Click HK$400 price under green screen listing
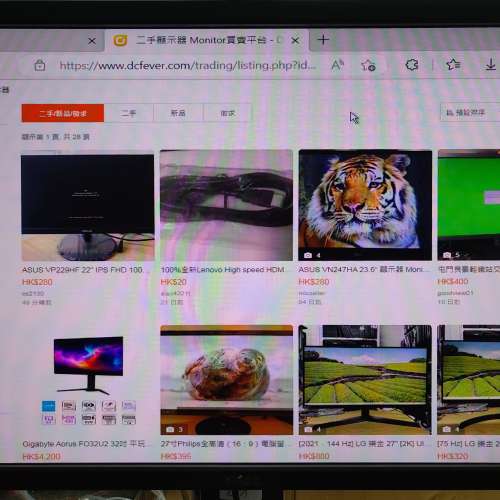The height and width of the screenshot is (500, 500). tap(453, 281)
